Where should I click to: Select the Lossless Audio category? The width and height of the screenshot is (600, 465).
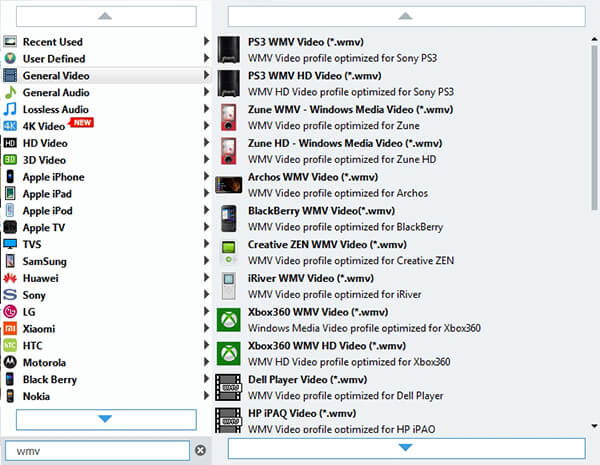coord(106,109)
